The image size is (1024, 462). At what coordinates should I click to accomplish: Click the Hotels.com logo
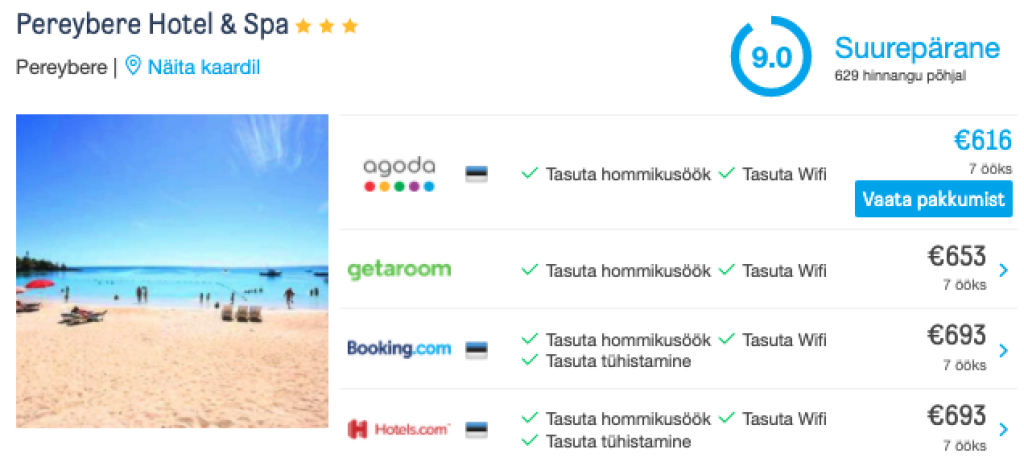[x=399, y=429]
